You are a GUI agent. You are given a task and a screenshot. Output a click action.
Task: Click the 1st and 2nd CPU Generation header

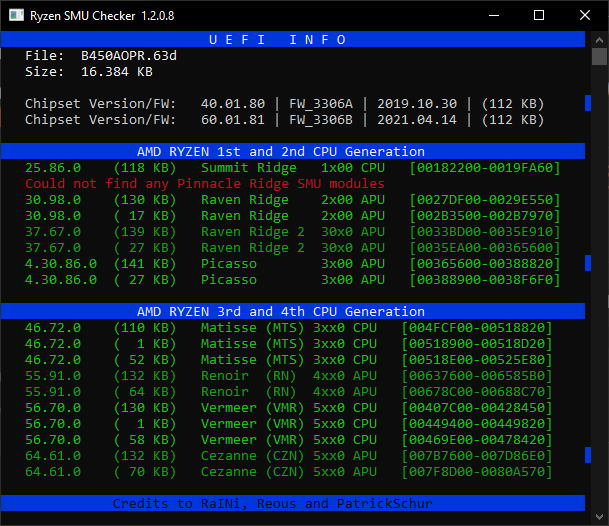(293, 151)
